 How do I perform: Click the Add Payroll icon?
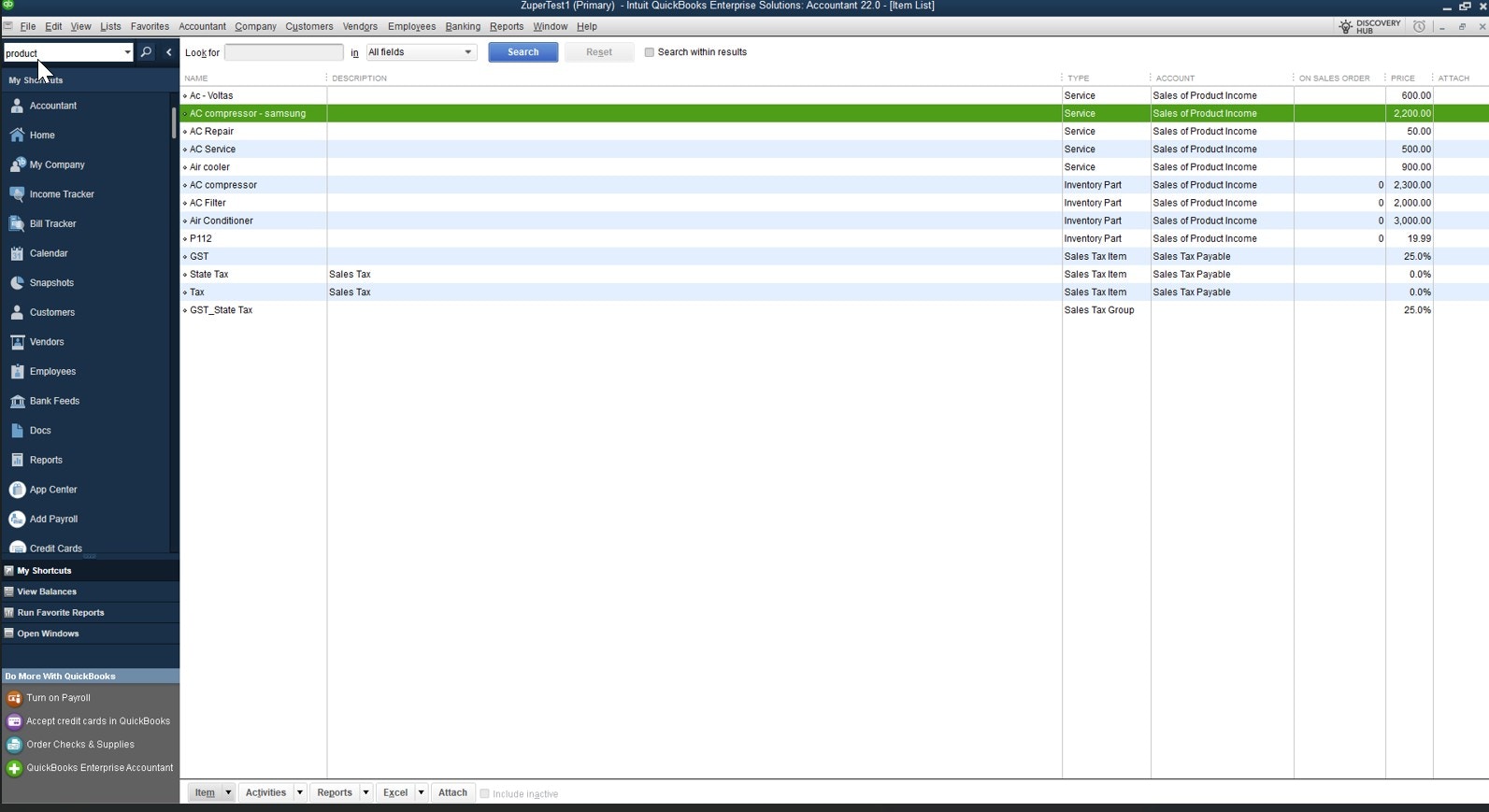pos(17,520)
